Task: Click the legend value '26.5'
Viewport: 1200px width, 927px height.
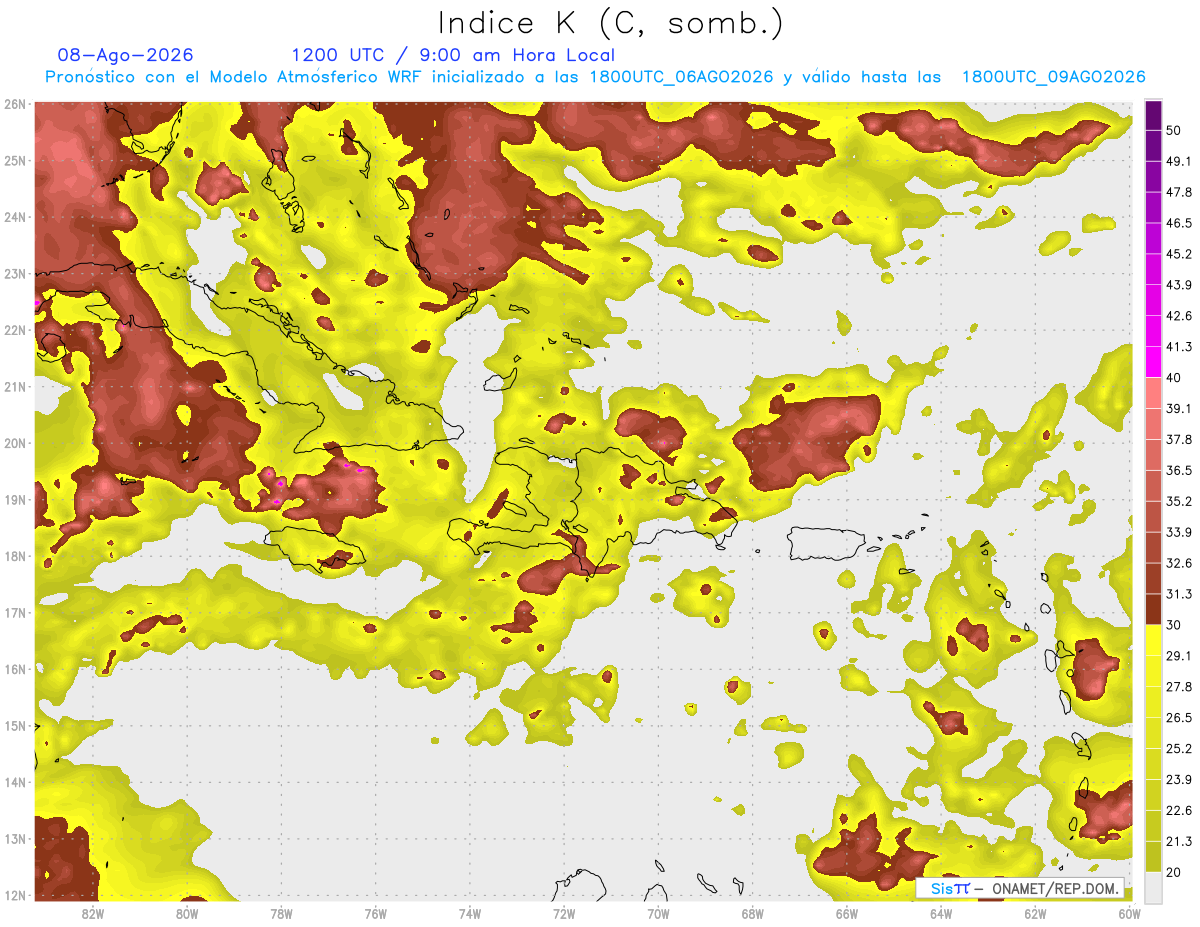Action: pyautogui.click(x=1179, y=718)
